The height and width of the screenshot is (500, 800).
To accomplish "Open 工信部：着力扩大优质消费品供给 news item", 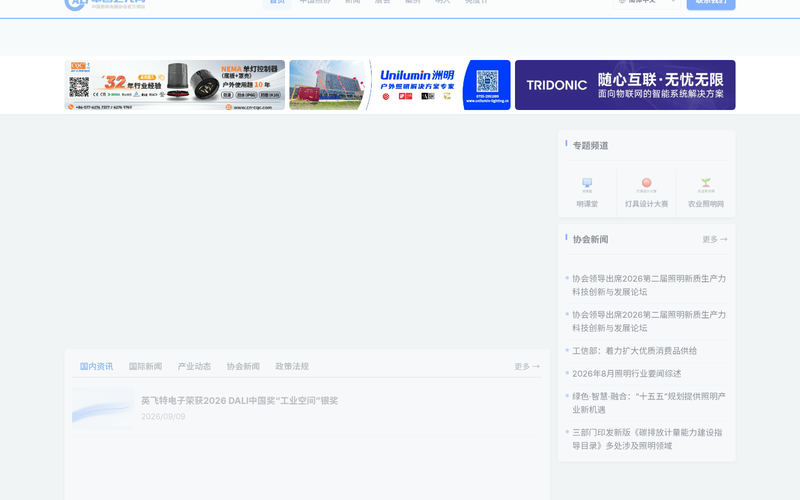I will click(634, 351).
